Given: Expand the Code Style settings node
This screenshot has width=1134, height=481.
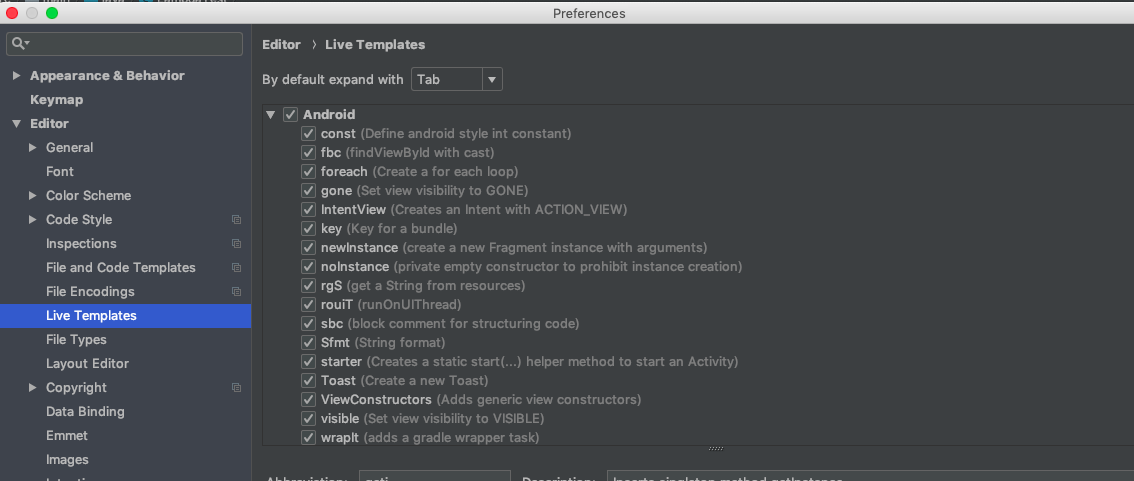Looking at the screenshot, I should tap(32, 220).
